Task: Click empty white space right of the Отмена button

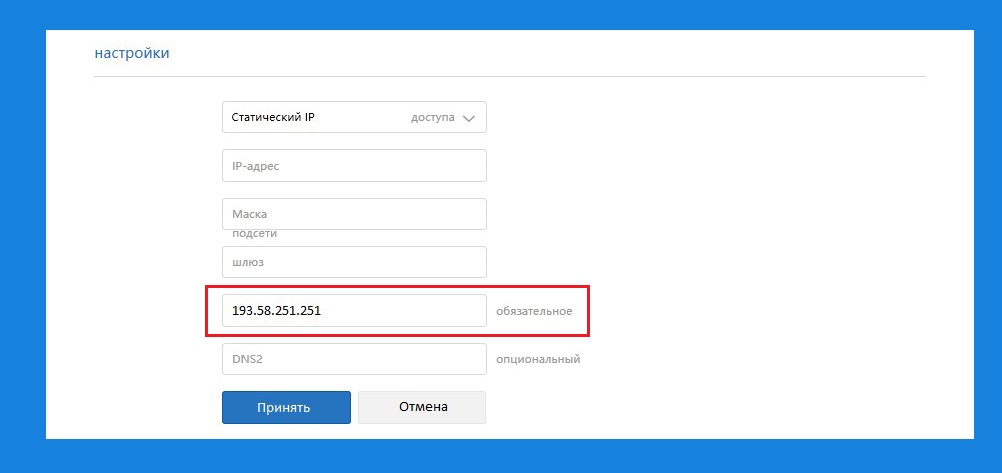Action: pyautogui.click(x=700, y=407)
